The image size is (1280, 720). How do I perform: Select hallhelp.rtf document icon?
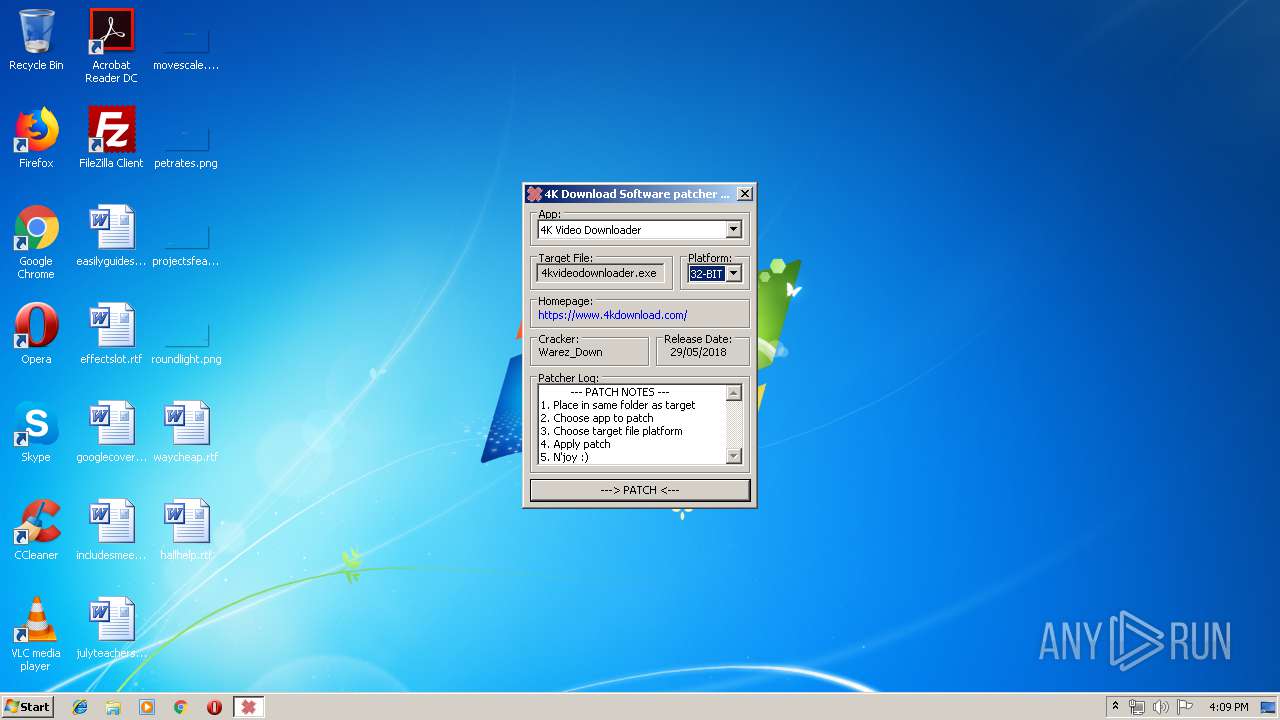tap(186, 530)
